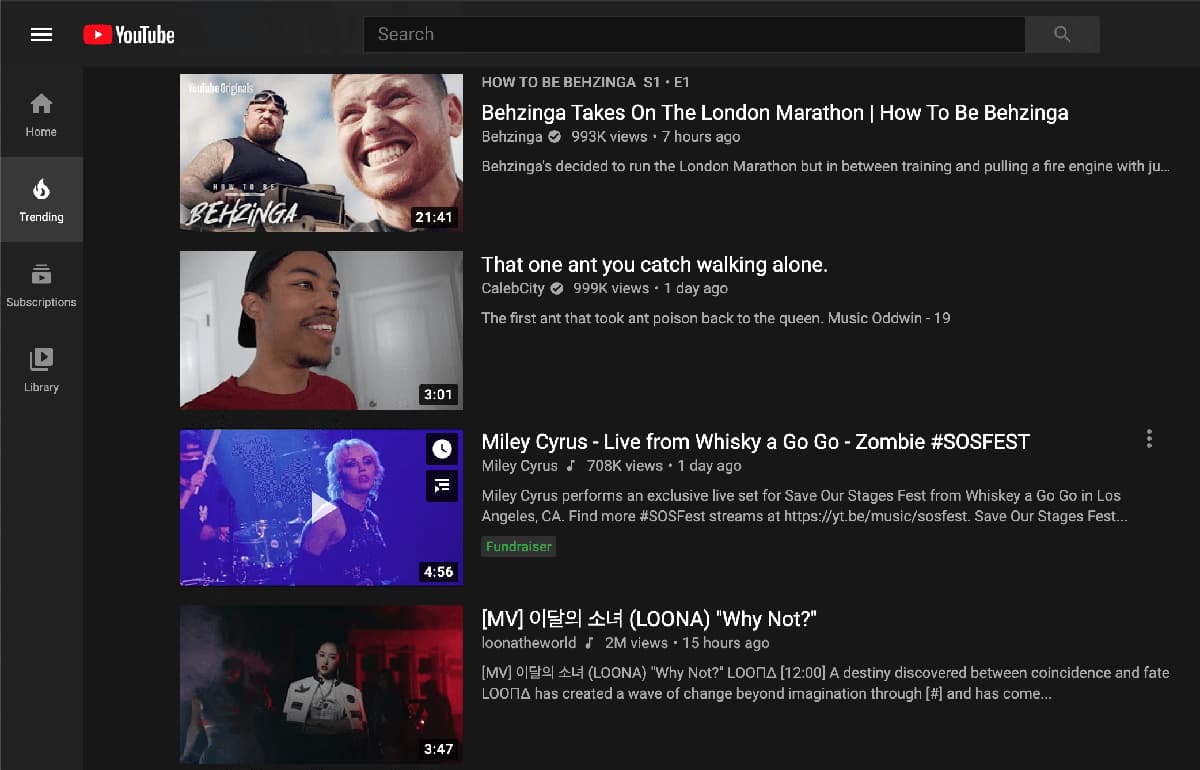
Task: Click the YouTube logo
Action: (x=128, y=33)
